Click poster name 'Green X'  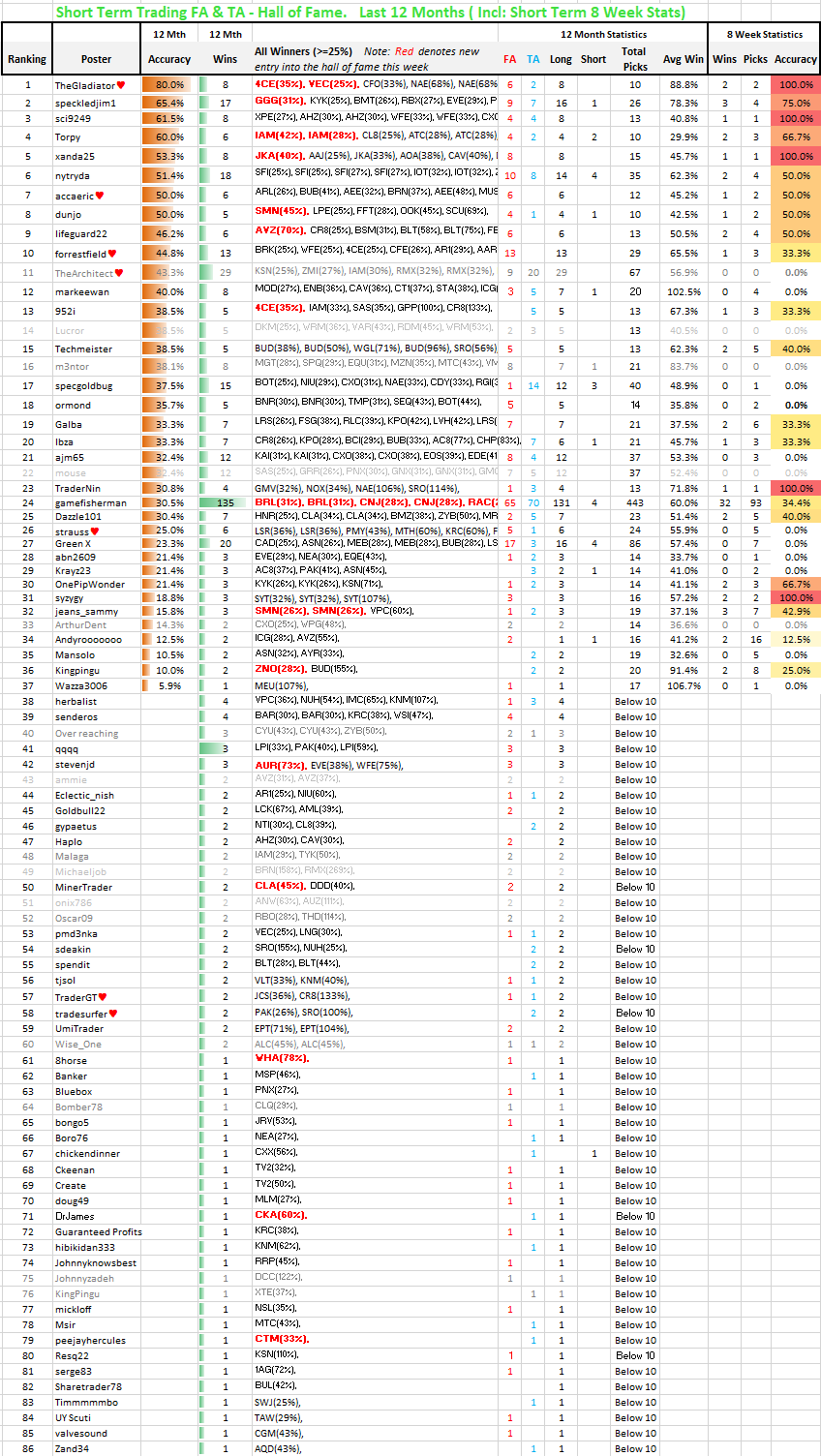click(x=73, y=544)
